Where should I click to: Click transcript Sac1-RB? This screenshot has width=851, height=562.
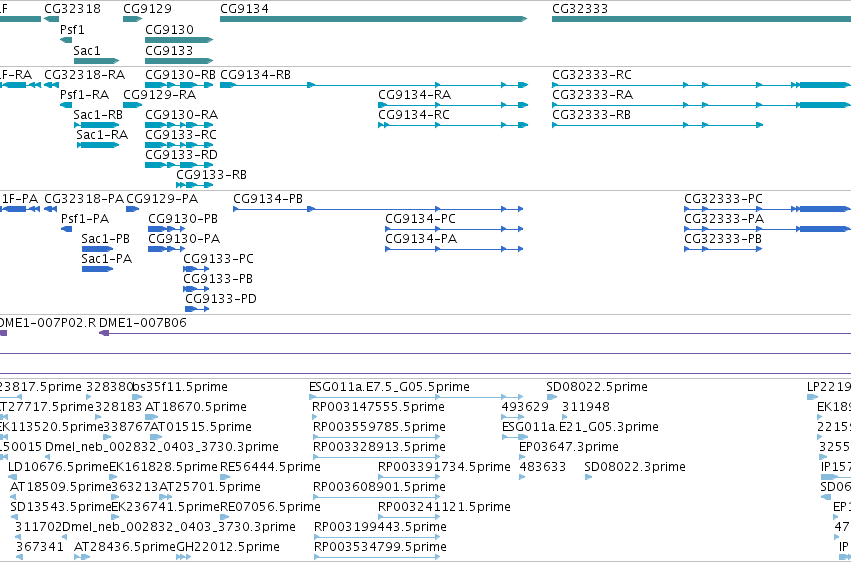pos(96,125)
